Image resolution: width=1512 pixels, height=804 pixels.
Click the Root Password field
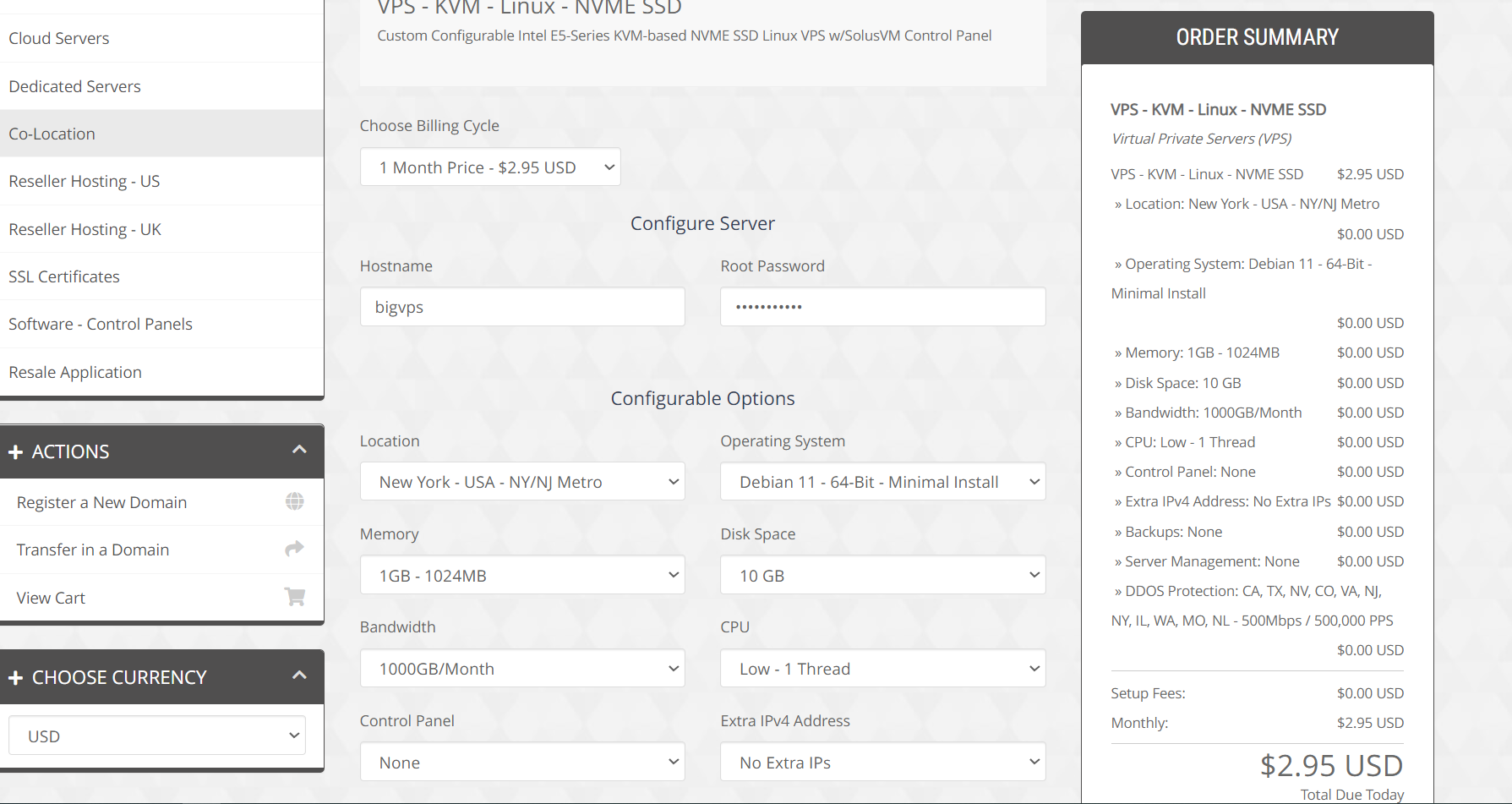click(882, 307)
